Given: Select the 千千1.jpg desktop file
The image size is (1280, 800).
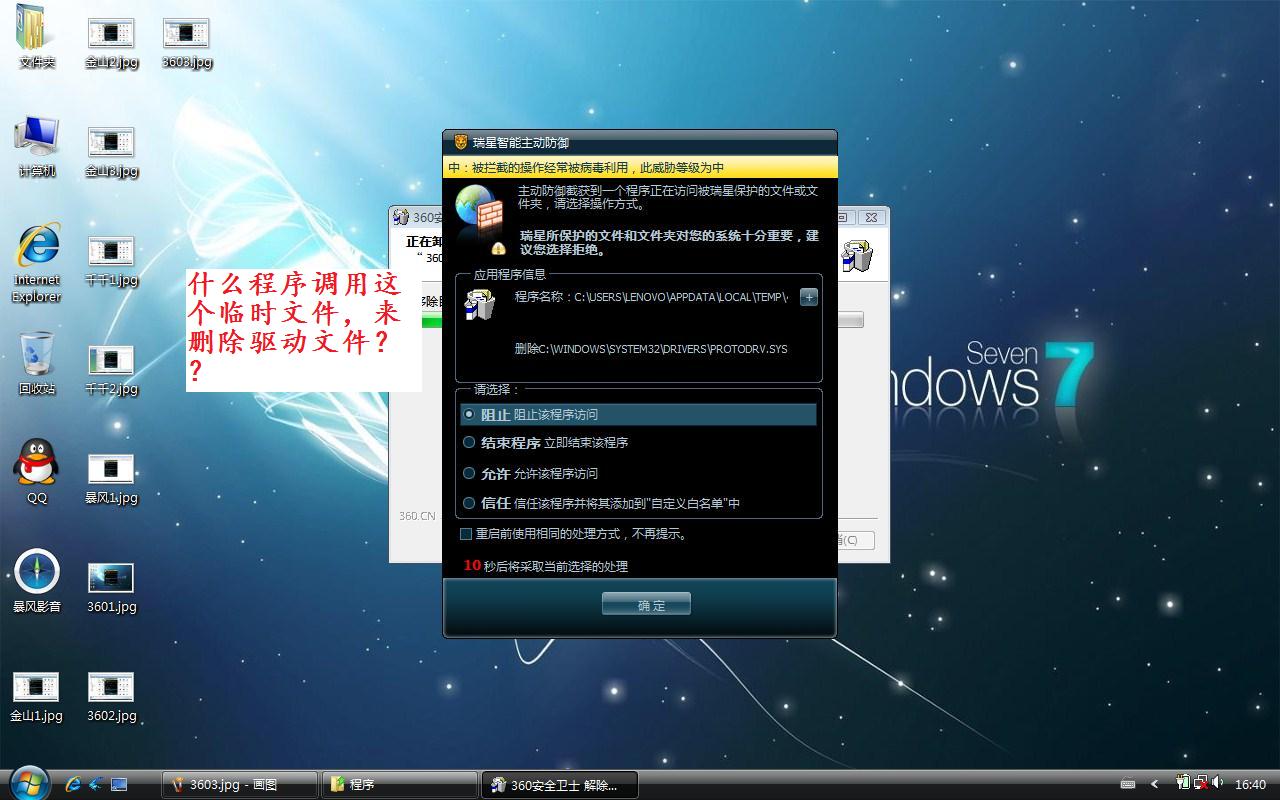Looking at the screenshot, I should pos(111,261).
